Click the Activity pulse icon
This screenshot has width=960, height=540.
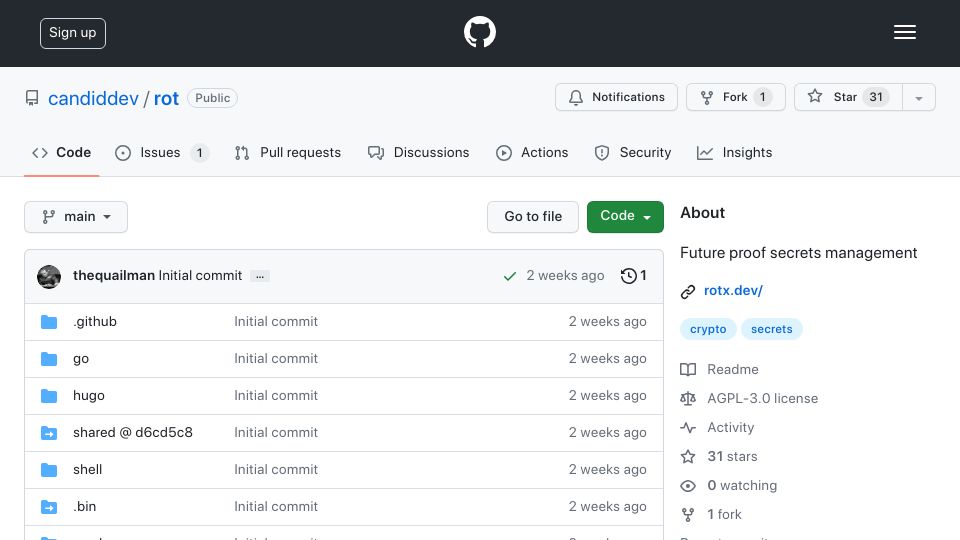[x=688, y=428]
